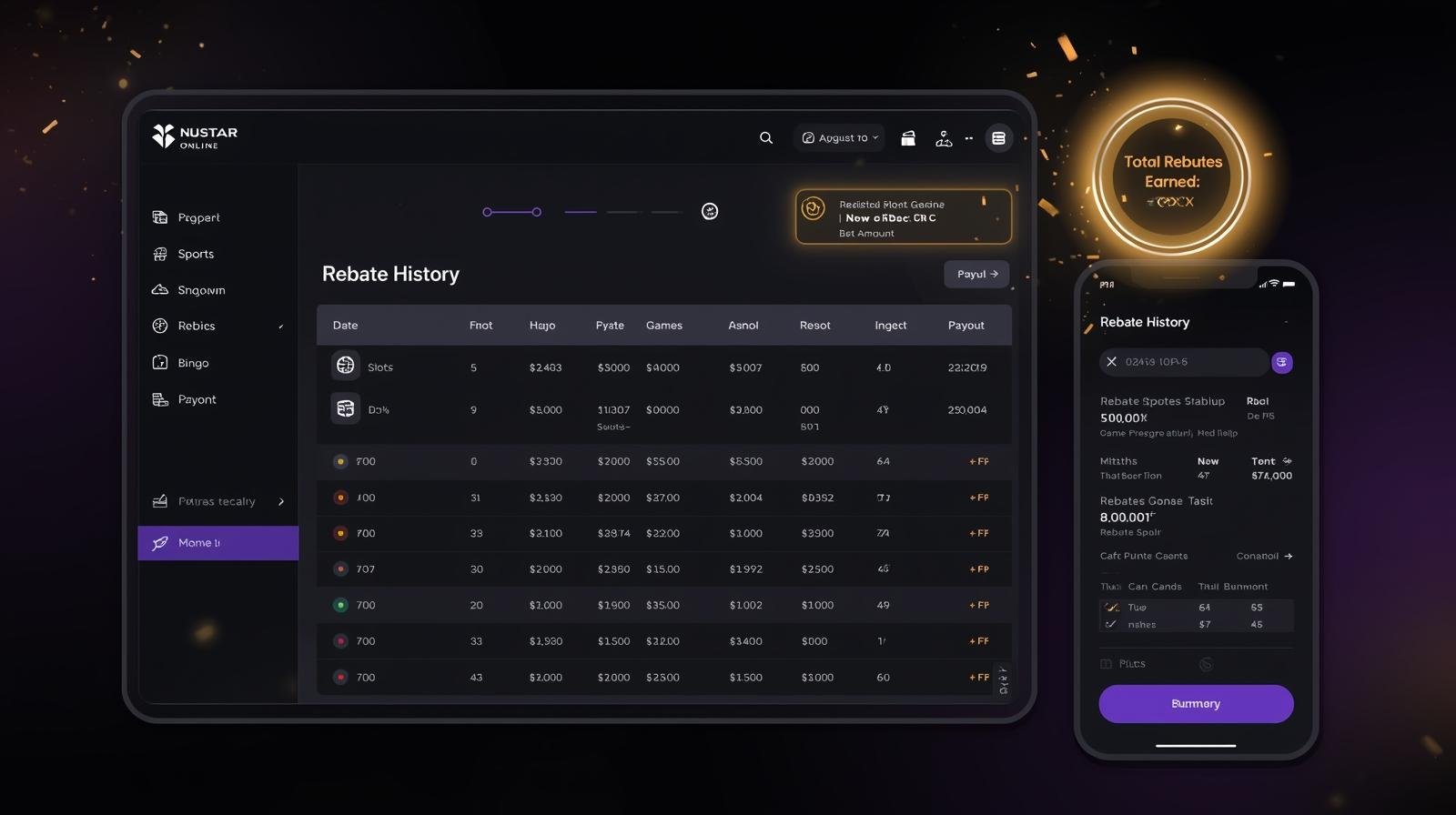Click +FF link in $1,930 row
Image resolution: width=1456 pixels, height=815 pixels.
(x=979, y=641)
